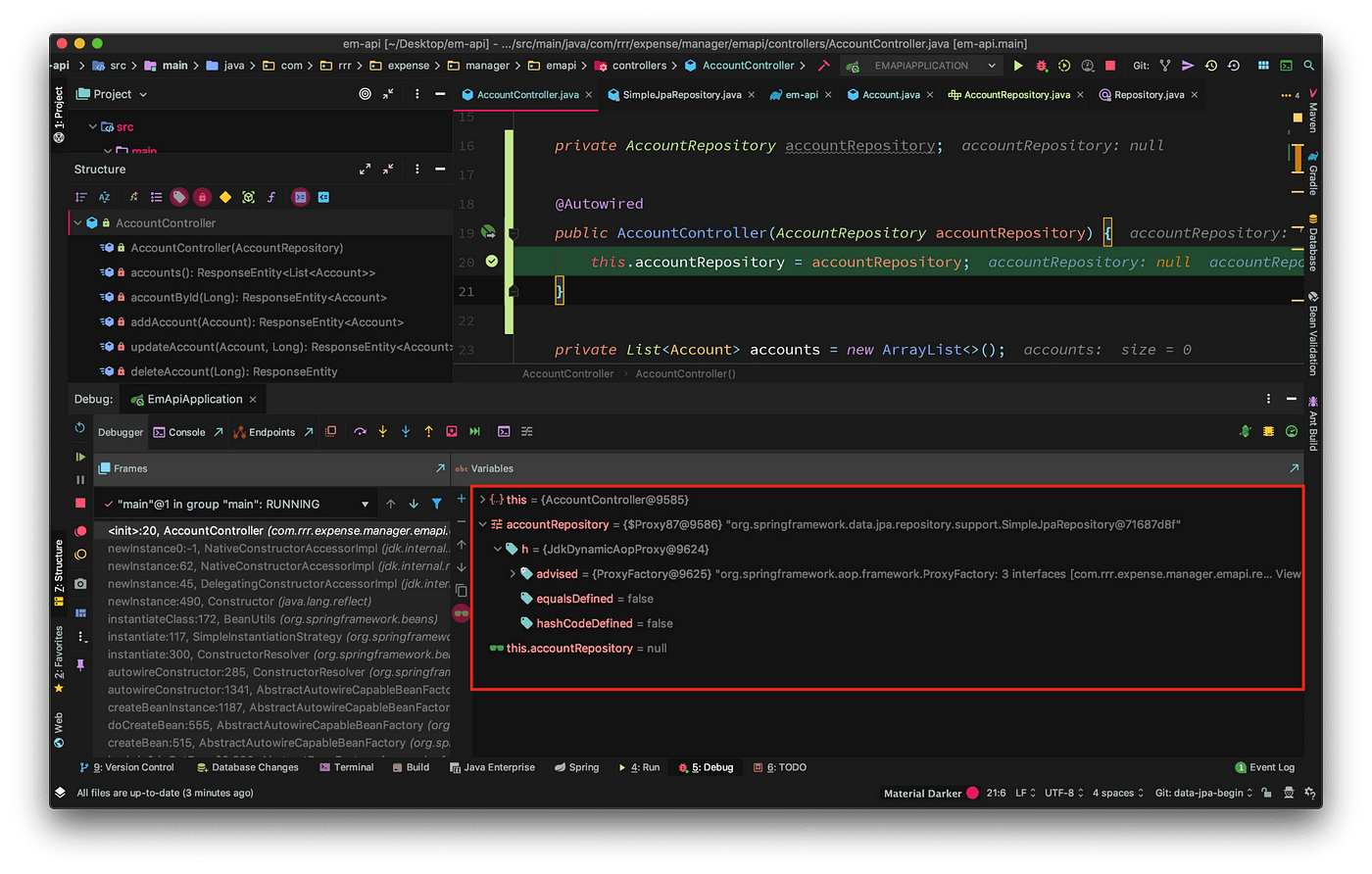Toggle glasses Show watches icon in Variables
Image resolution: width=1372 pixels, height=874 pixels.
(462, 613)
